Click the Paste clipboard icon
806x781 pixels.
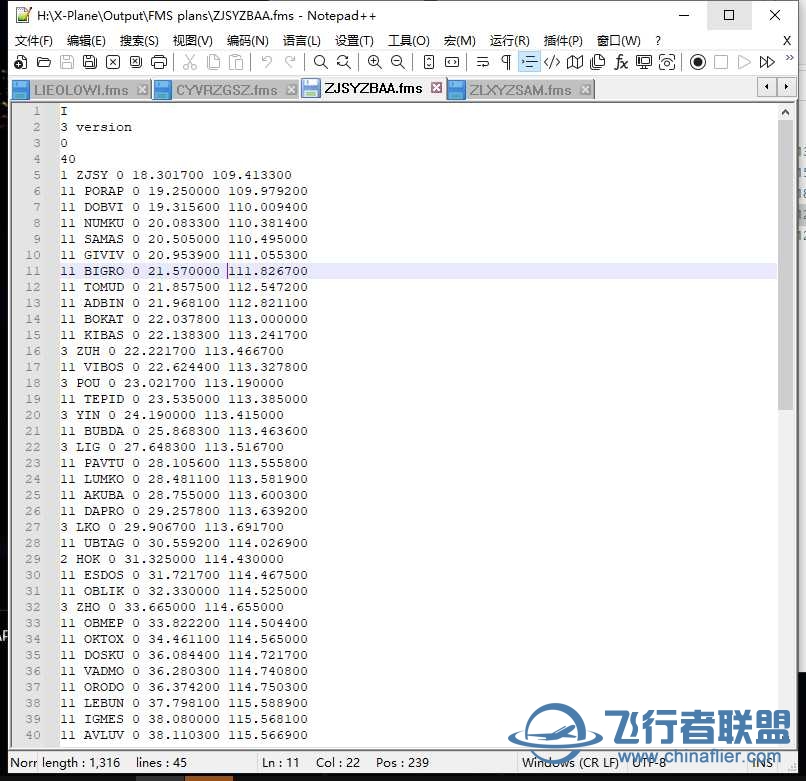pos(236,62)
